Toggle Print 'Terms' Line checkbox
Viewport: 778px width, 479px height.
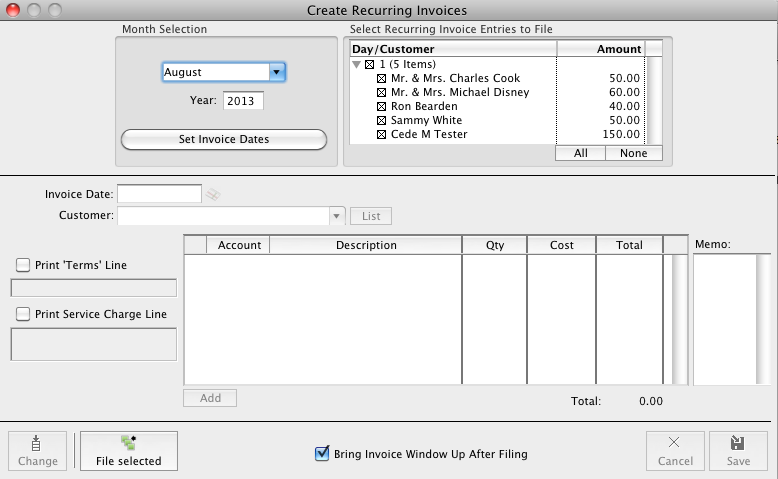(x=23, y=265)
